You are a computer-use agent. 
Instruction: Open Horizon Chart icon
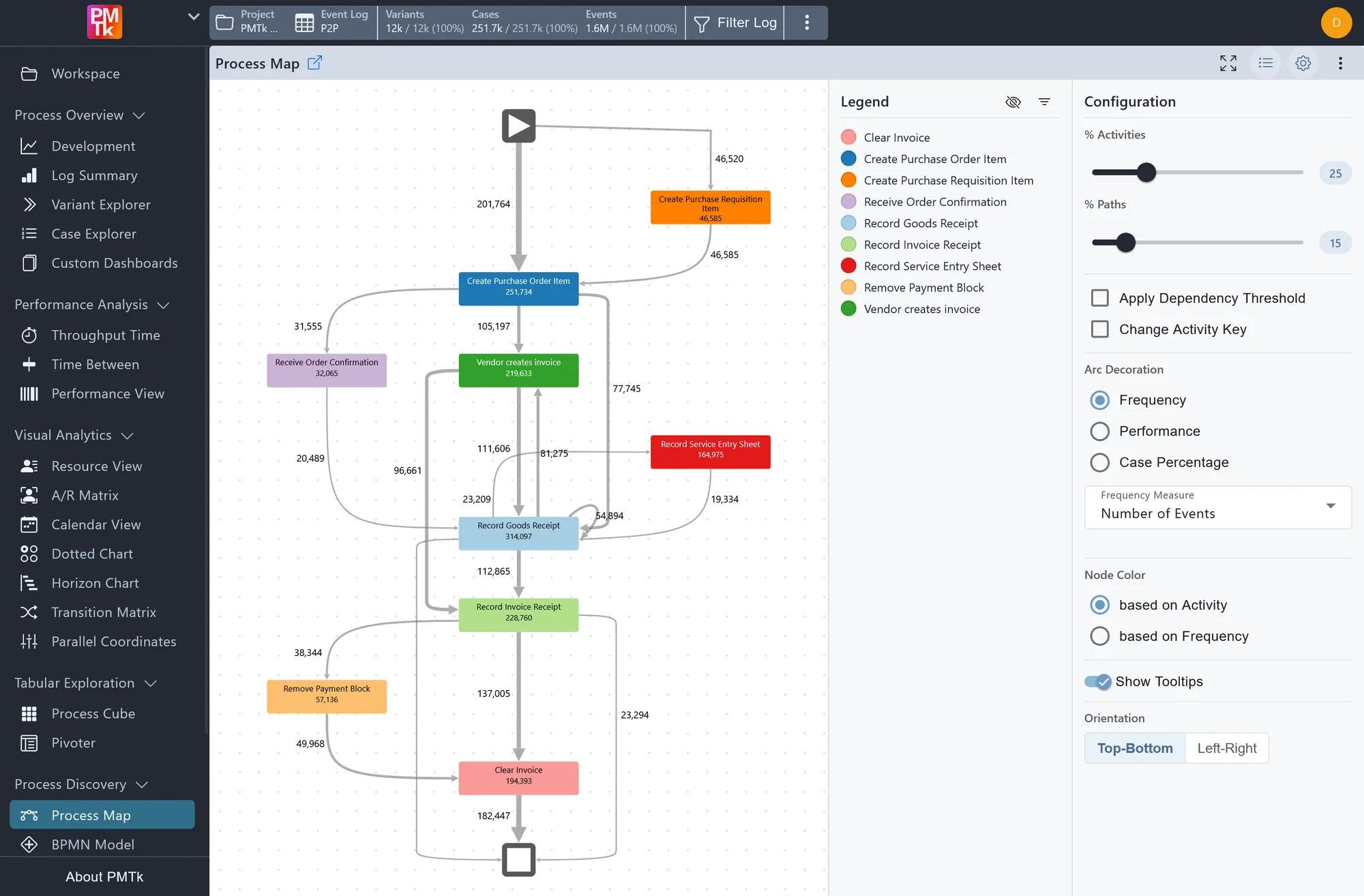[x=29, y=584]
